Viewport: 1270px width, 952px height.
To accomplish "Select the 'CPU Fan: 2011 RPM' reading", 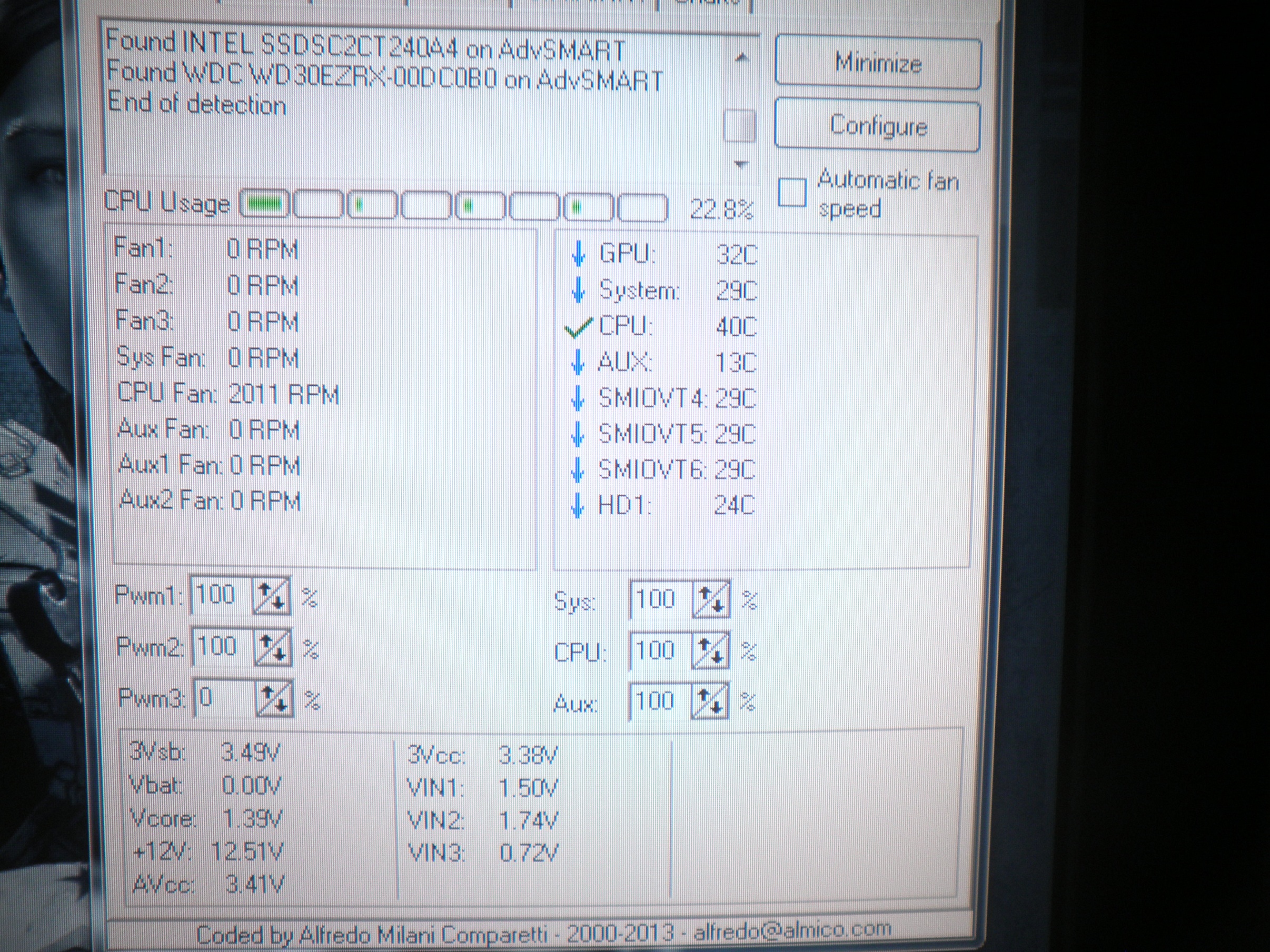I will pyautogui.click(x=229, y=394).
